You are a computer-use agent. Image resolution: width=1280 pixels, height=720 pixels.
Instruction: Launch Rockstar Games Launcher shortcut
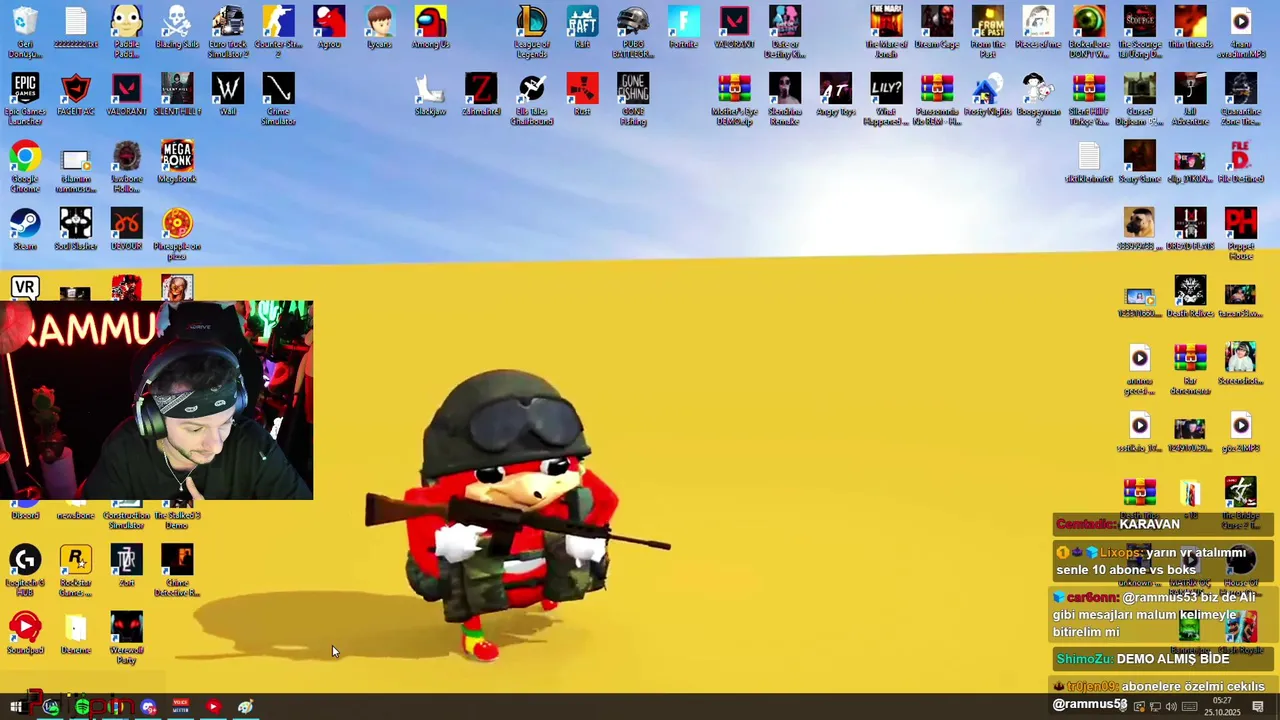tap(76, 570)
